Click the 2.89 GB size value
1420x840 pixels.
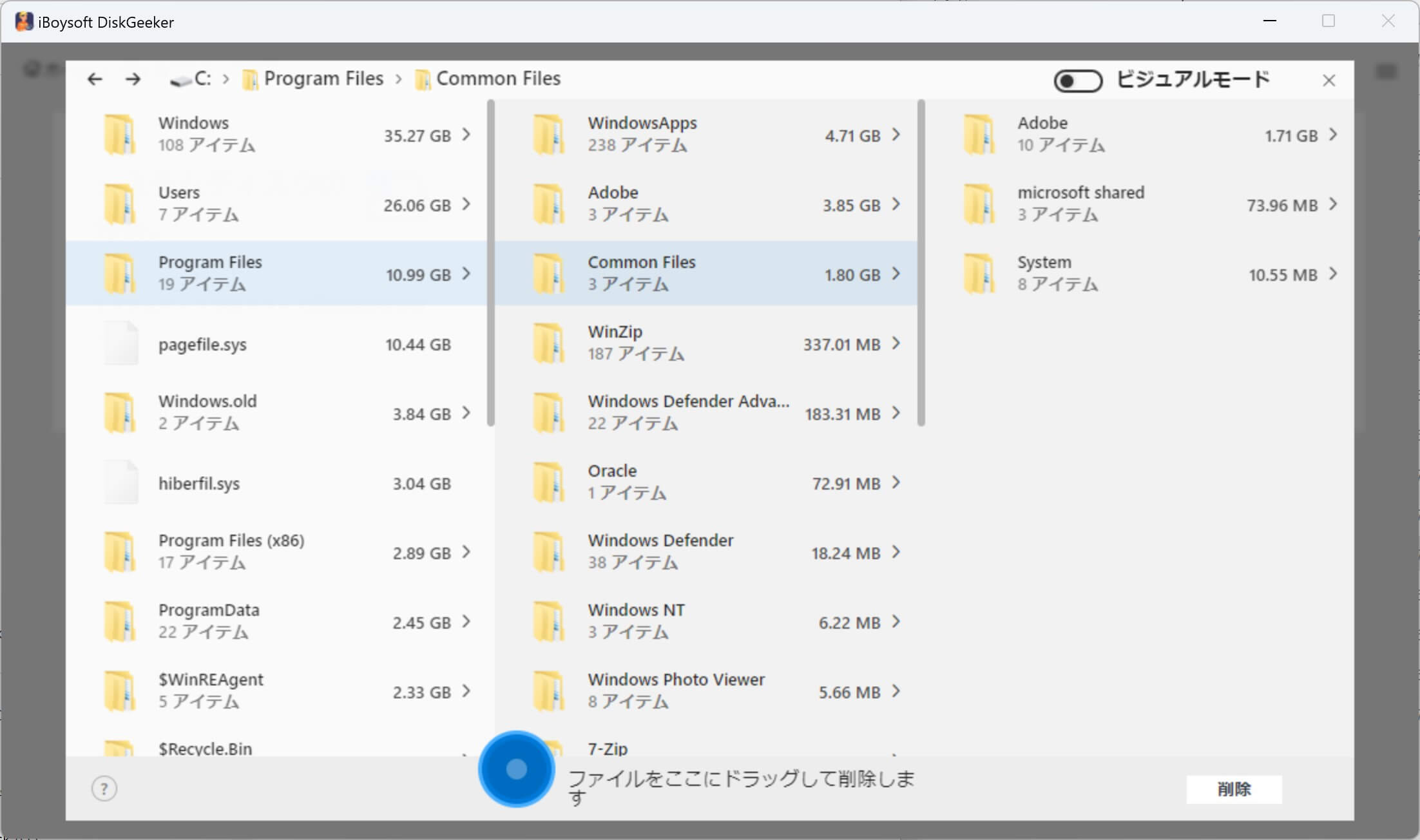pos(421,553)
